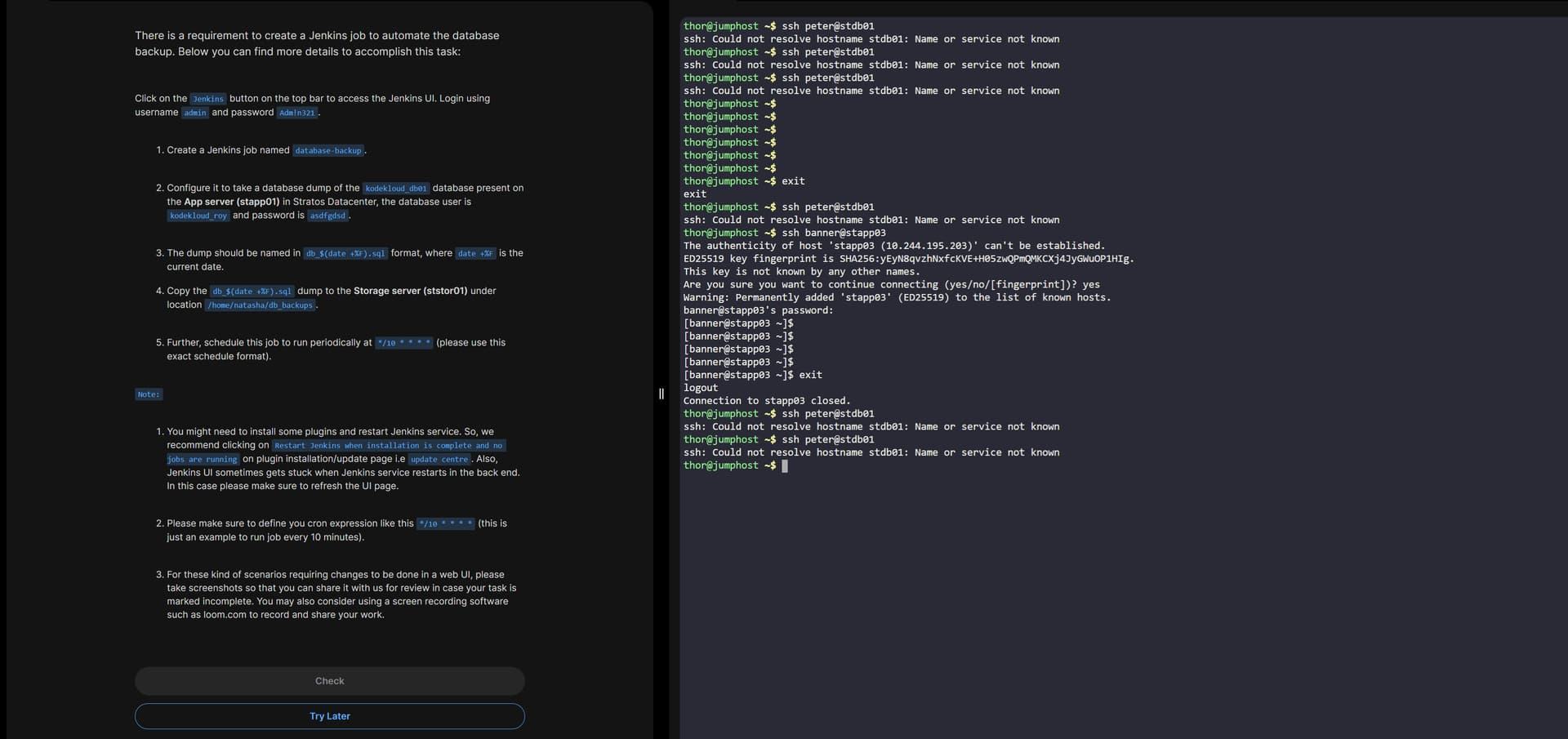1568x739 pixels.
Task: Click the cron expression chip in note 2
Action: (445, 524)
